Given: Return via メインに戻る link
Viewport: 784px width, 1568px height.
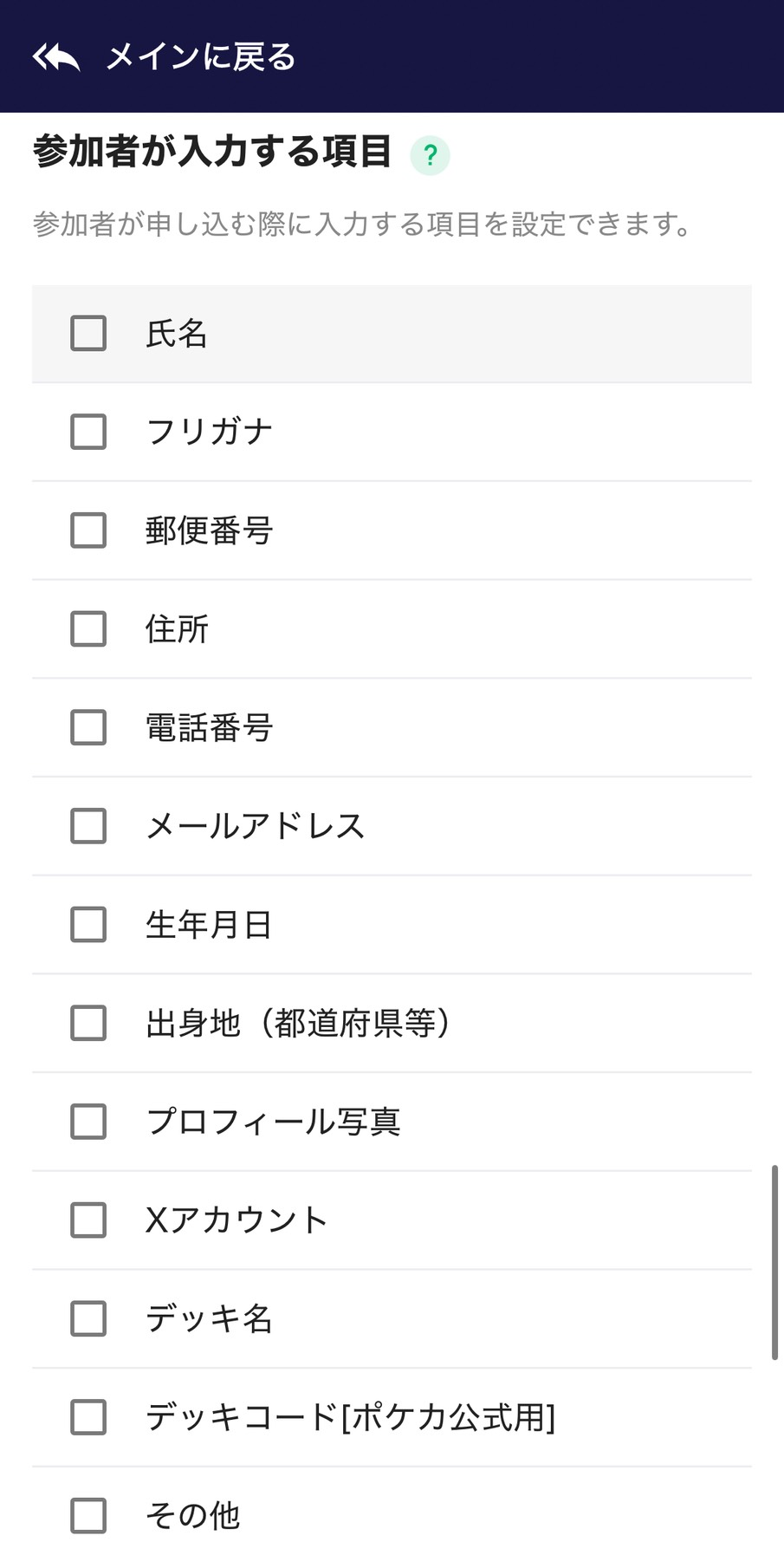Looking at the screenshot, I should [x=200, y=58].
